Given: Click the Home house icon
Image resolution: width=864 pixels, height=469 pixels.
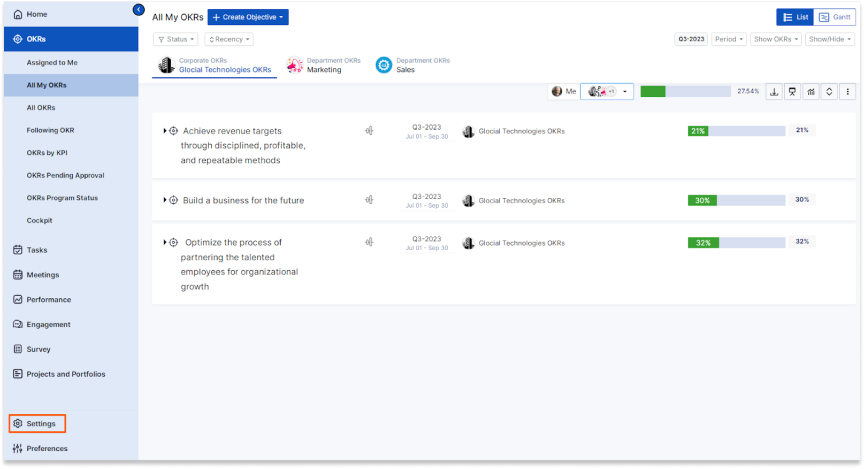Looking at the screenshot, I should (x=18, y=14).
